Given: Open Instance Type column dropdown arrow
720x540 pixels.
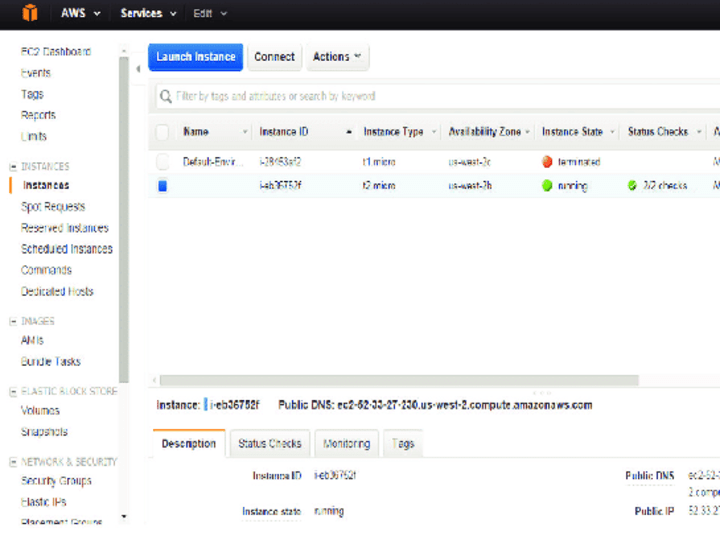Looking at the screenshot, I should click(x=434, y=132).
